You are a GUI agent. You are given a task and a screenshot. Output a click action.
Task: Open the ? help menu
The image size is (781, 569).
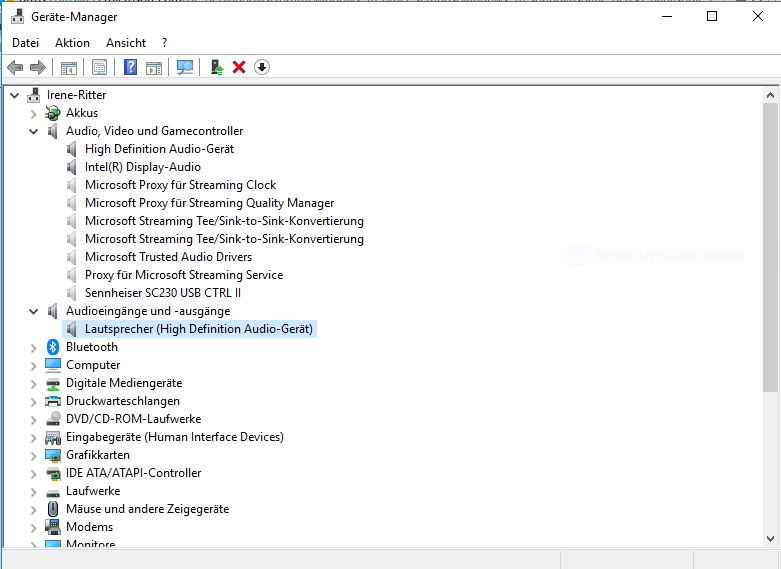click(x=164, y=43)
